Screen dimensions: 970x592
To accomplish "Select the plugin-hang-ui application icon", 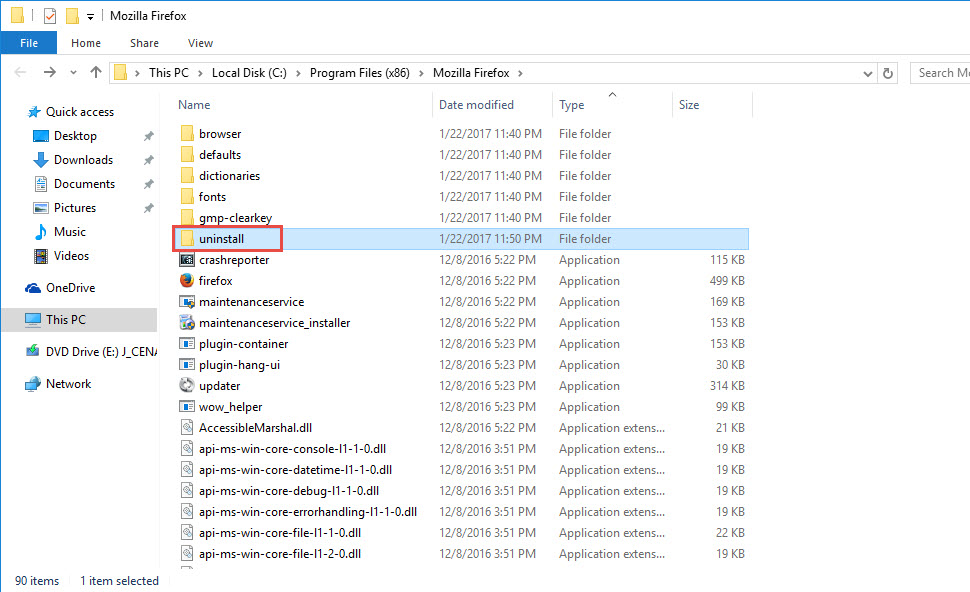I will [x=187, y=364].
